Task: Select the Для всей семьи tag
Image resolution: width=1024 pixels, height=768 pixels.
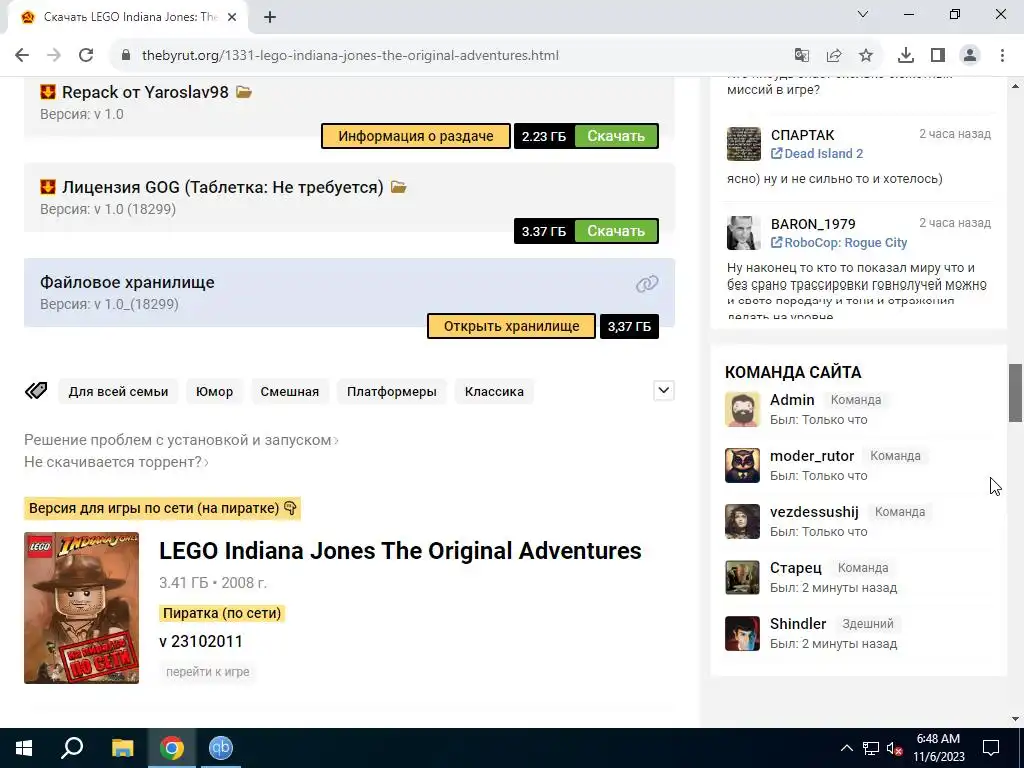Action: point(118,392)
